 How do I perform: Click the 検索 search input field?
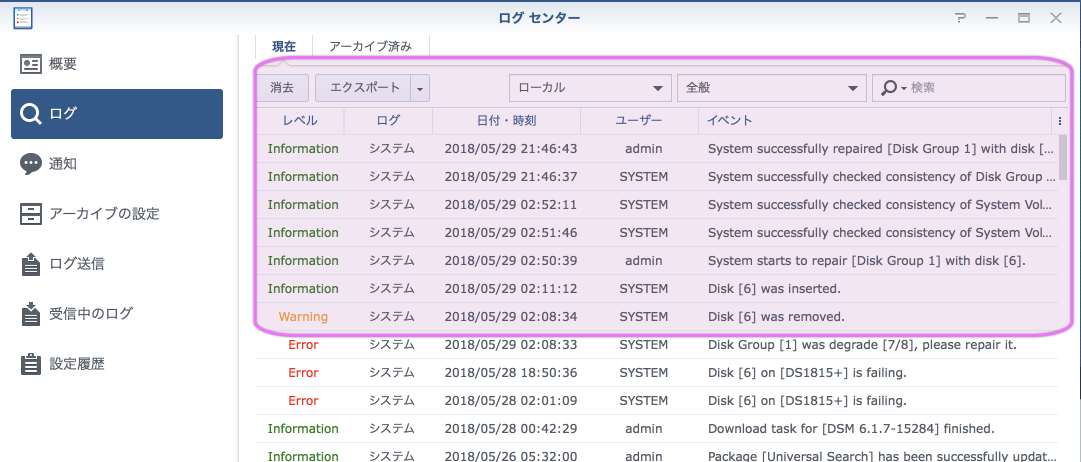point(984,88)
